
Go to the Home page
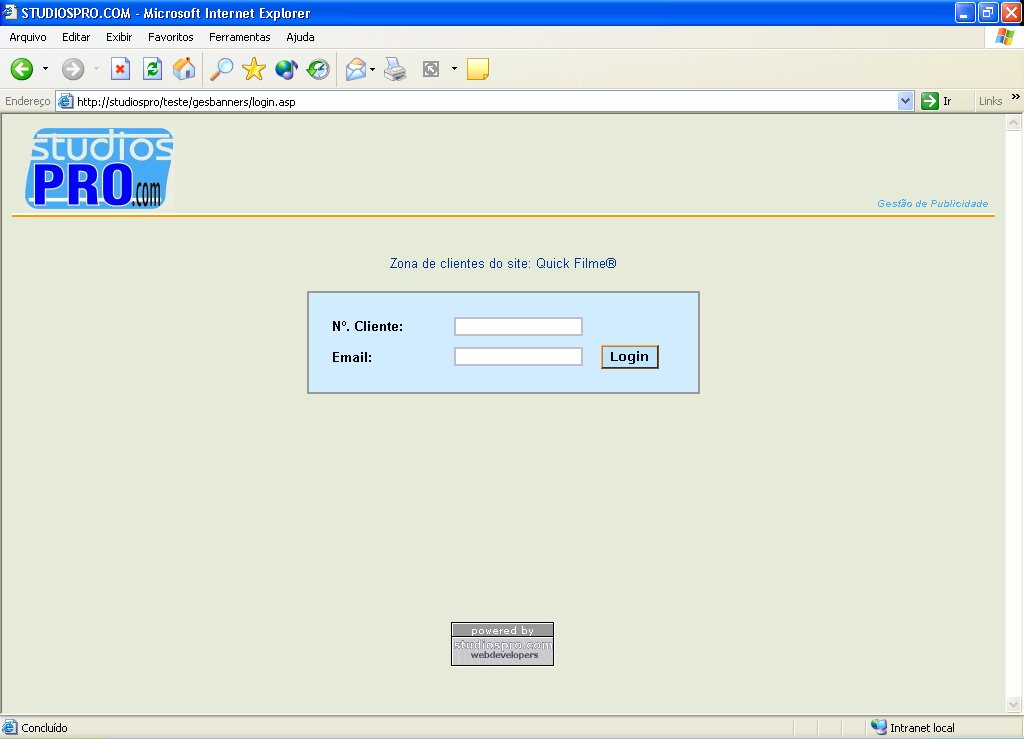(184, 69)
